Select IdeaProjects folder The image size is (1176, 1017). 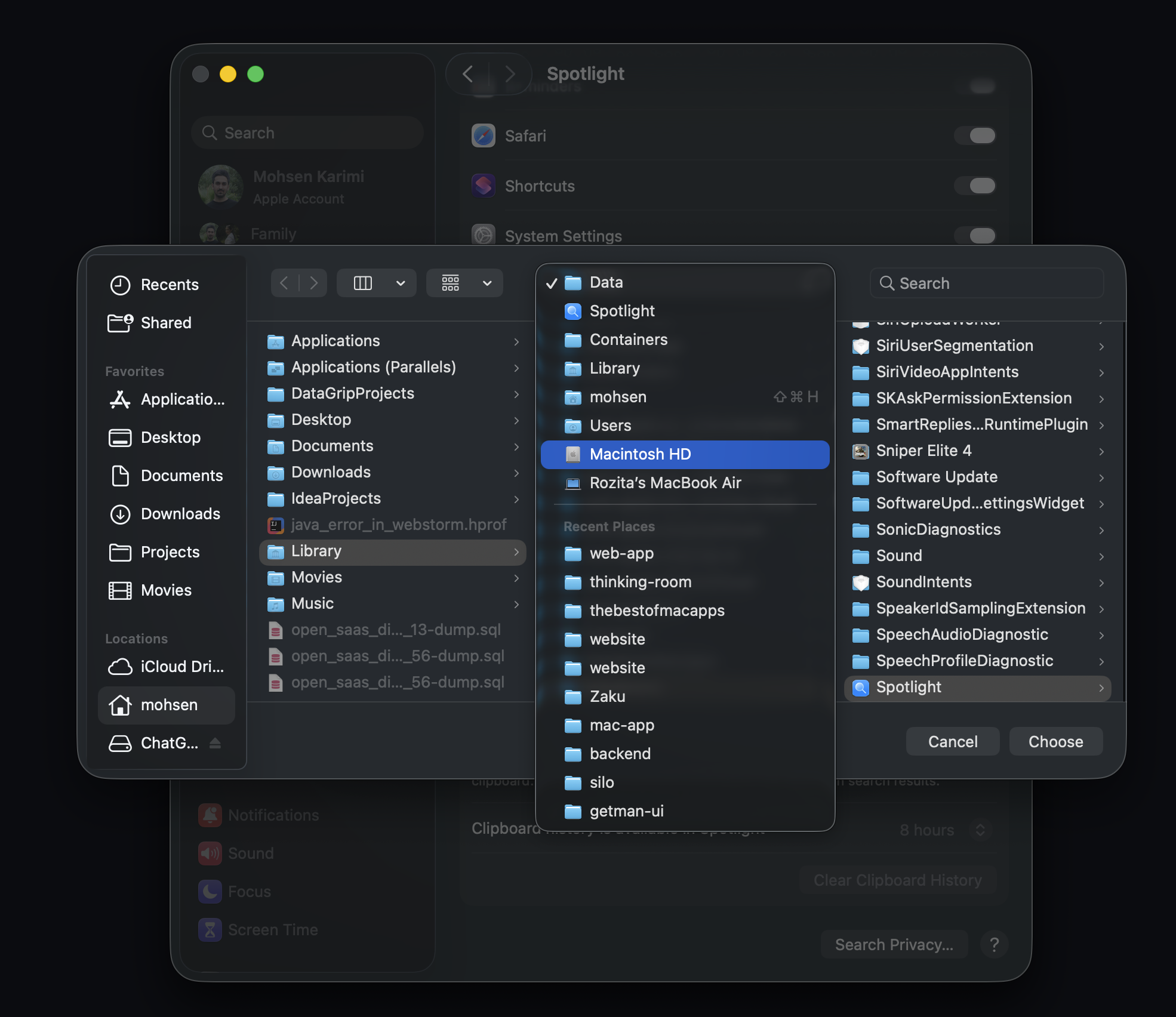pos(393,498)
